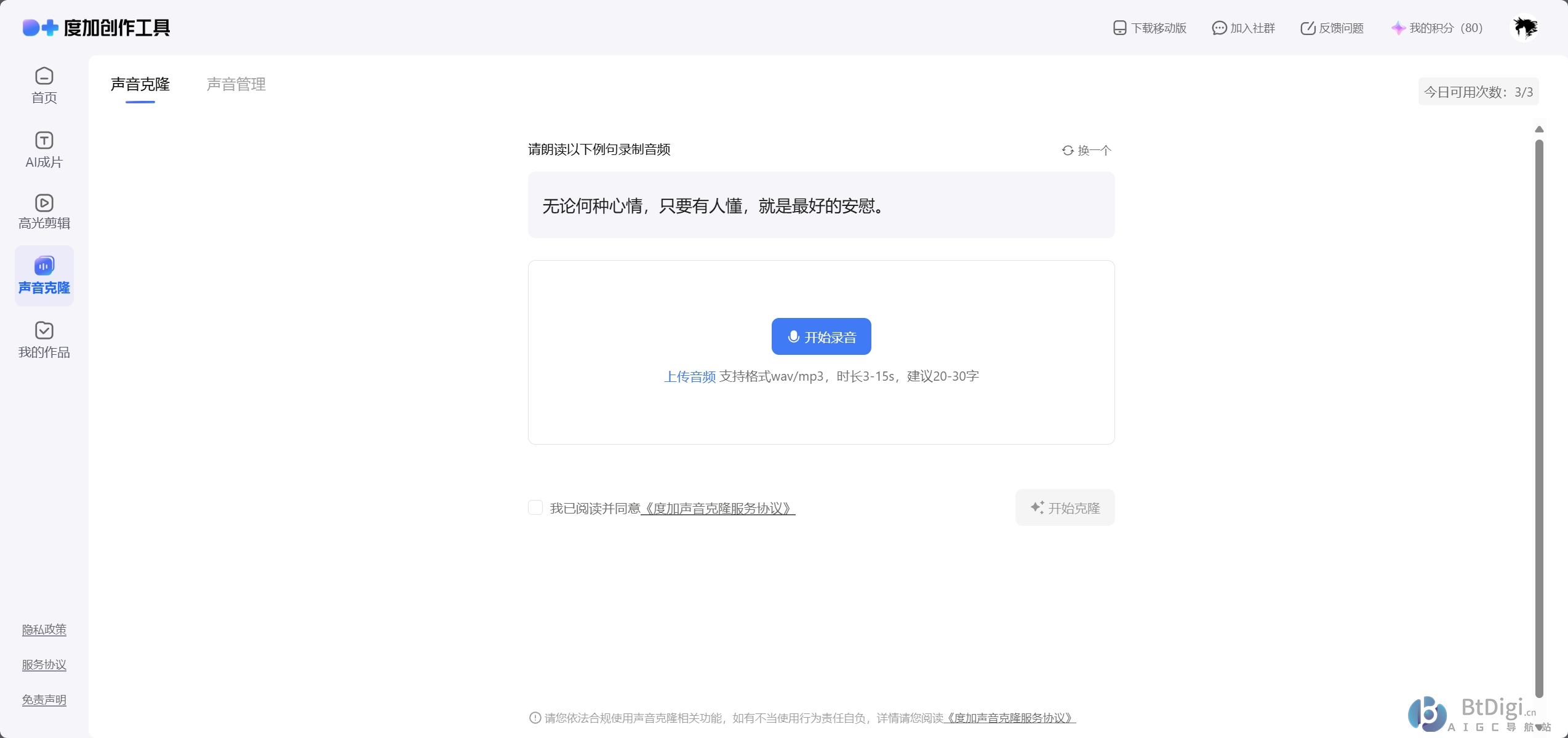Open the 上传音频 upload link
The height and width of the screenshot is (738, 1568).
tap(689, 376)
